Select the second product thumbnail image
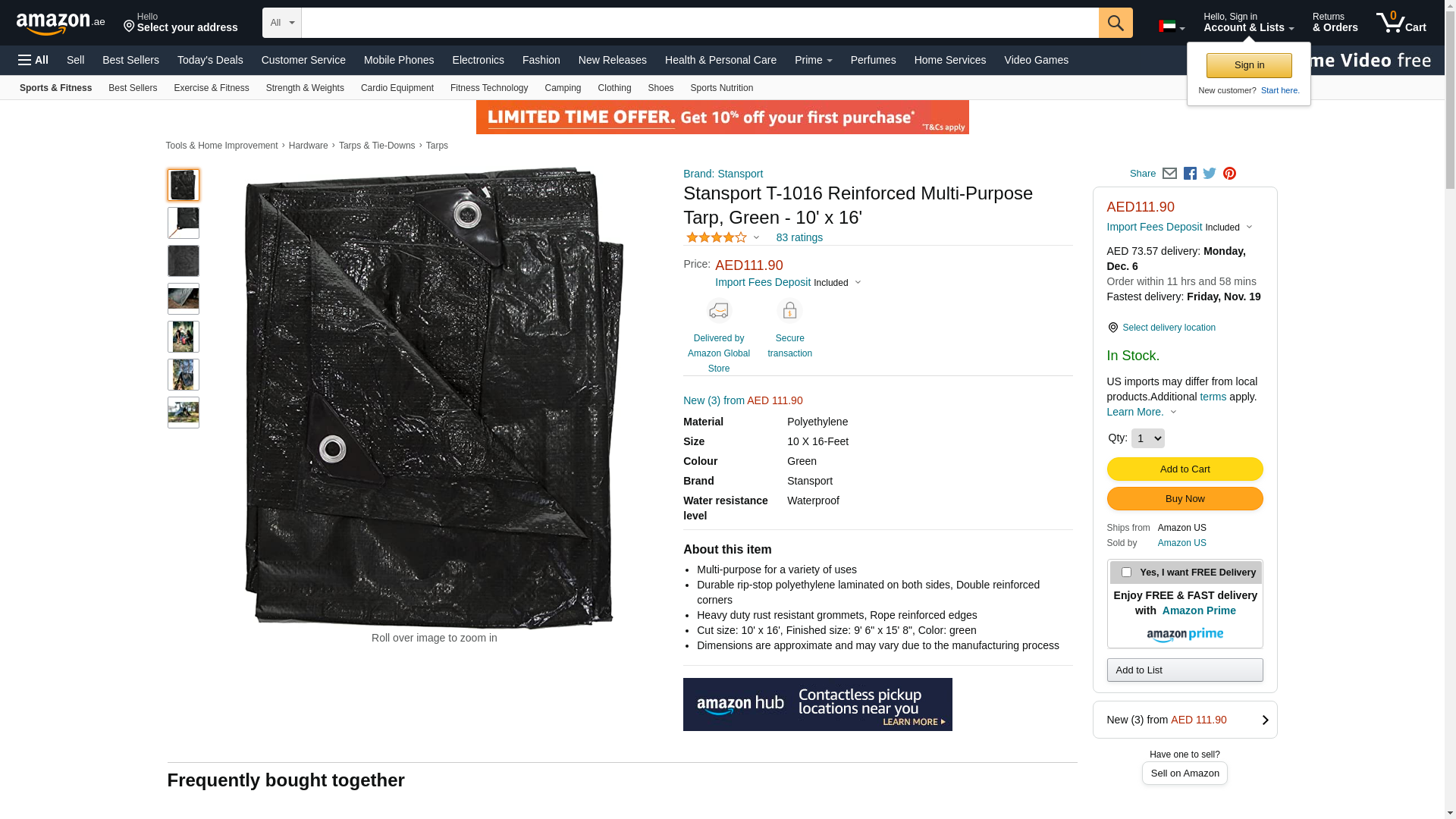The width and height of the screenshot is (1456, 819). (x=184, y=223)
